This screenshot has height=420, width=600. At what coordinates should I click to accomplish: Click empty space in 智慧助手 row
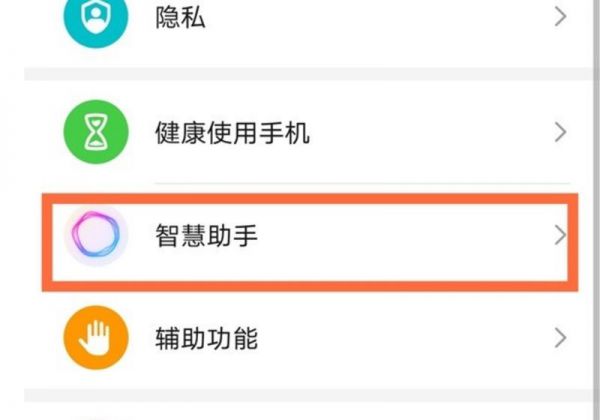click(400, 237)
